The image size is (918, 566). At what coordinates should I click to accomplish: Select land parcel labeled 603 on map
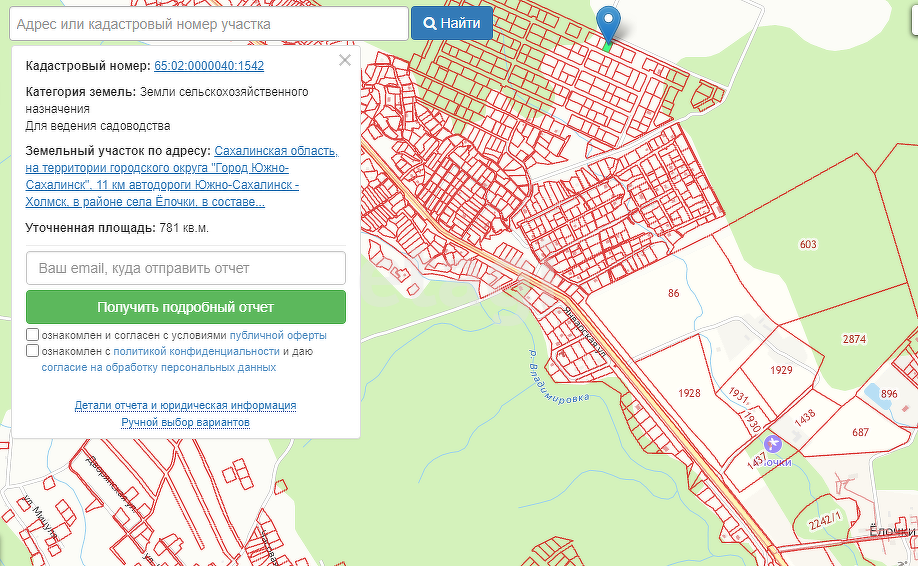point(808,245)
